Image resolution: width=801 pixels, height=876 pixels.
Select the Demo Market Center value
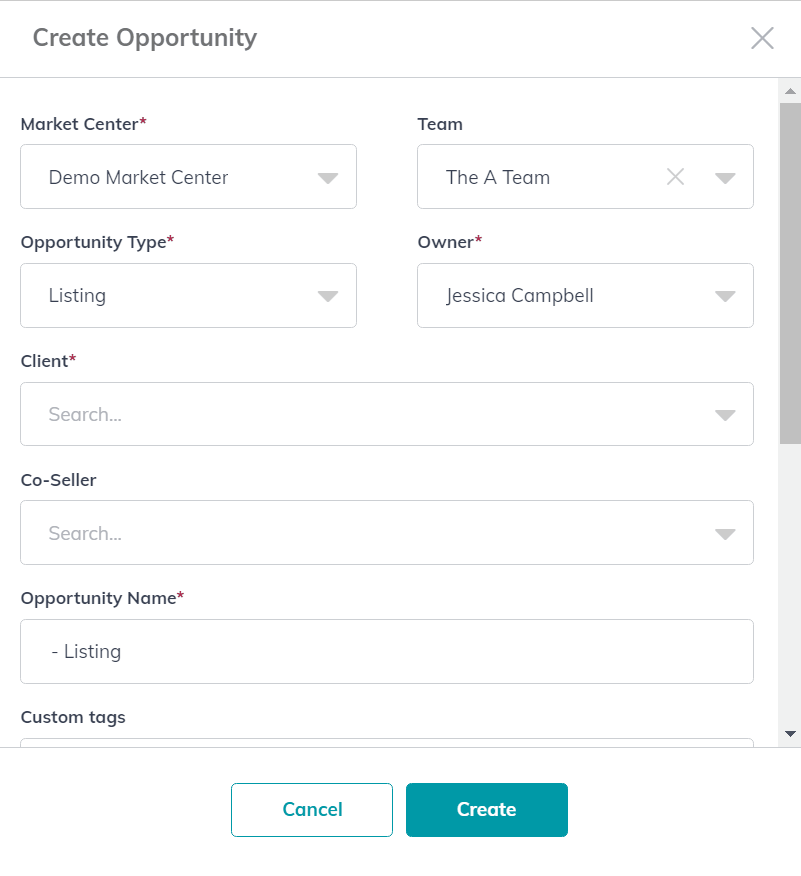pyautogui.click(x=139, y=177)
